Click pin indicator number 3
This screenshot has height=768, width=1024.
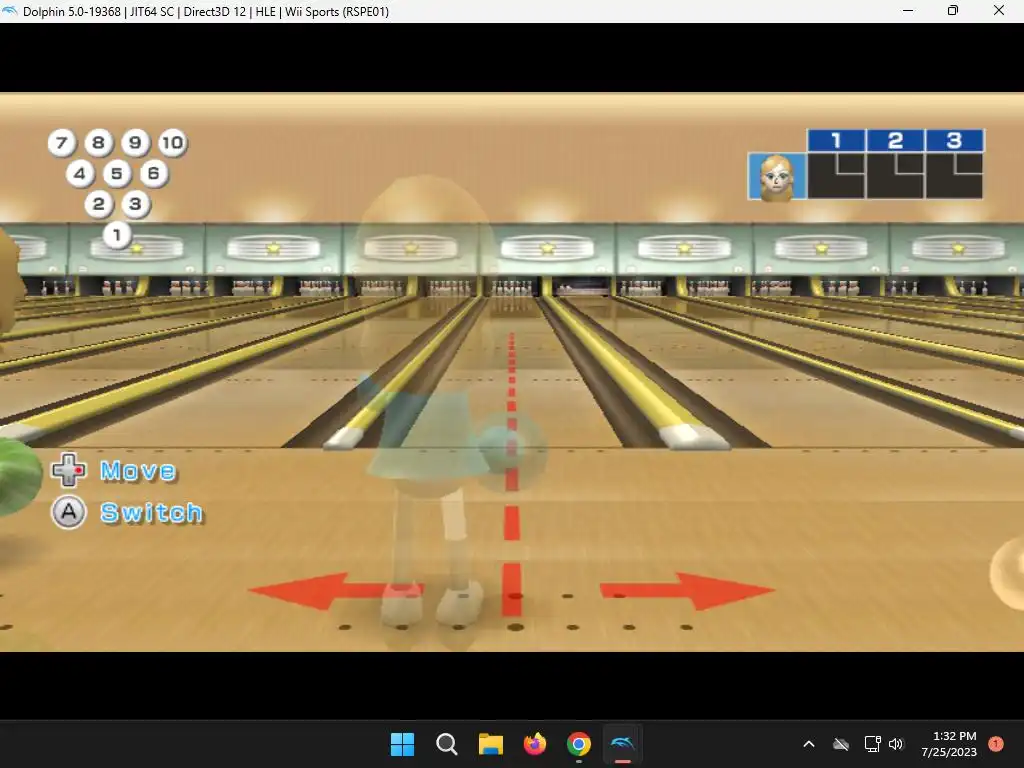(x=135, y=204)
